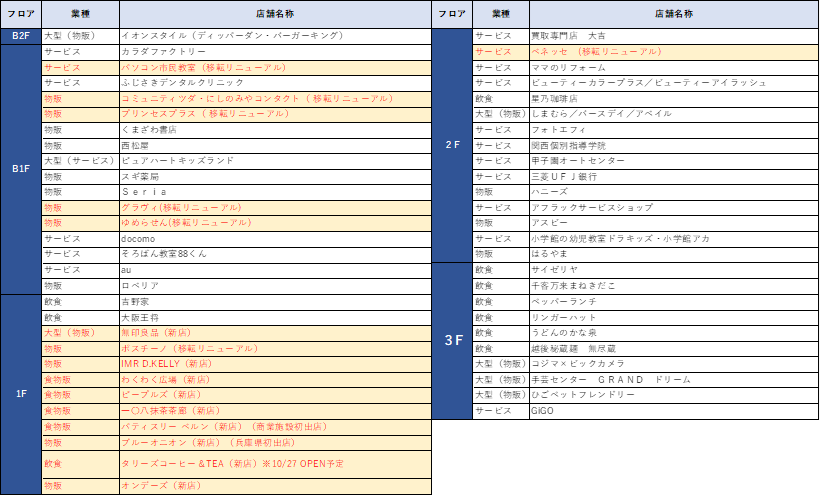820x496 pixels.
Task: Select 大型(サービス) category in ピュアハートキッズランド row
Action: click(x=81, y=161)
